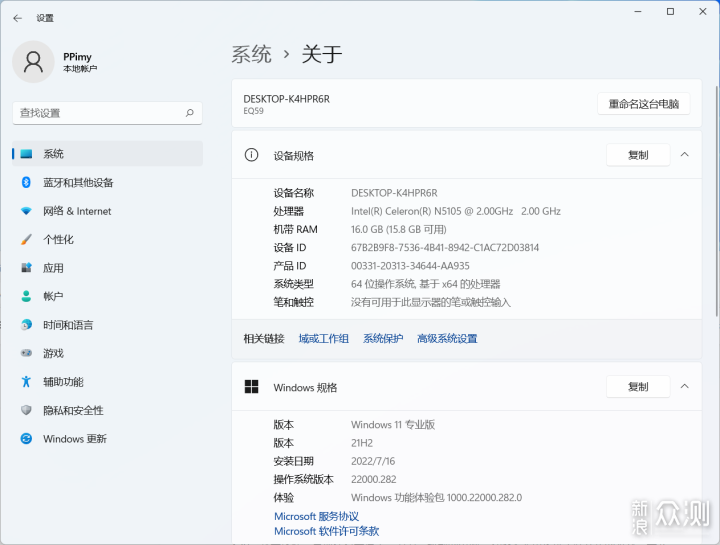Go to 网络 & Internet settings
The width and height of the screenshot is (720, 545).
tap(107, 211)
